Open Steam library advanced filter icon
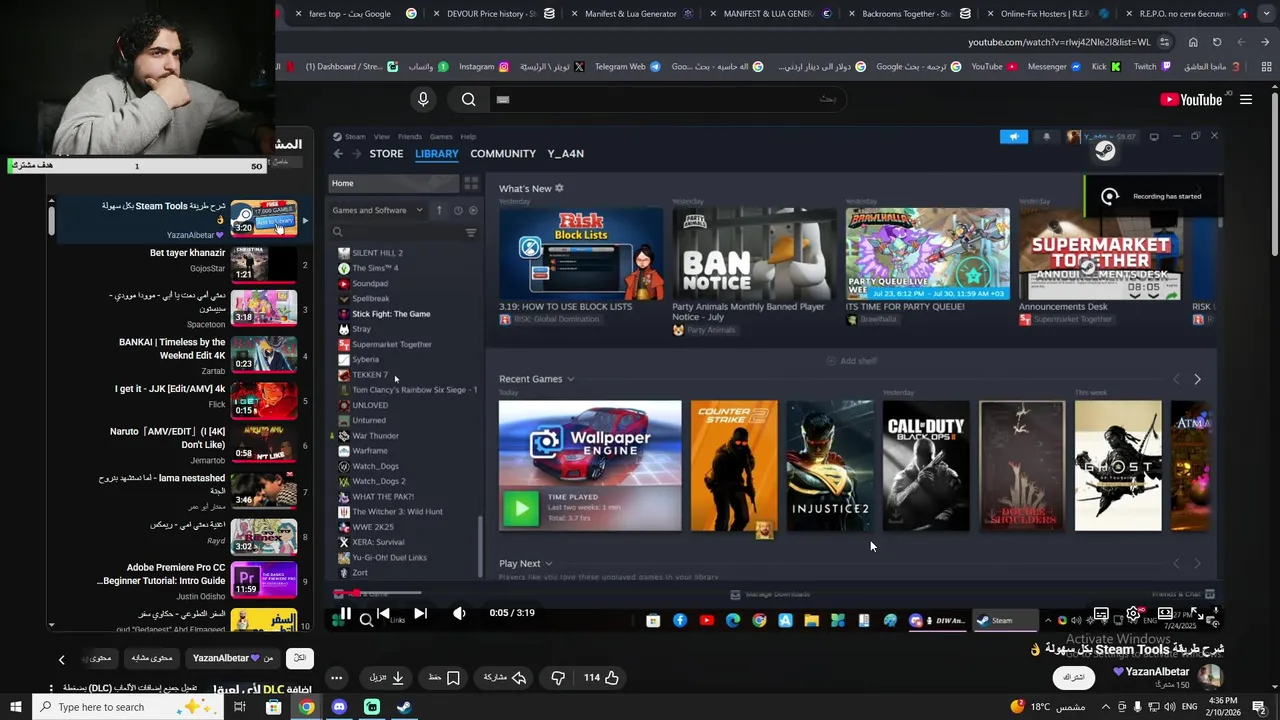Image resolution: width=1280 pixels, height=720 pixels. click(x=471, y=232)
